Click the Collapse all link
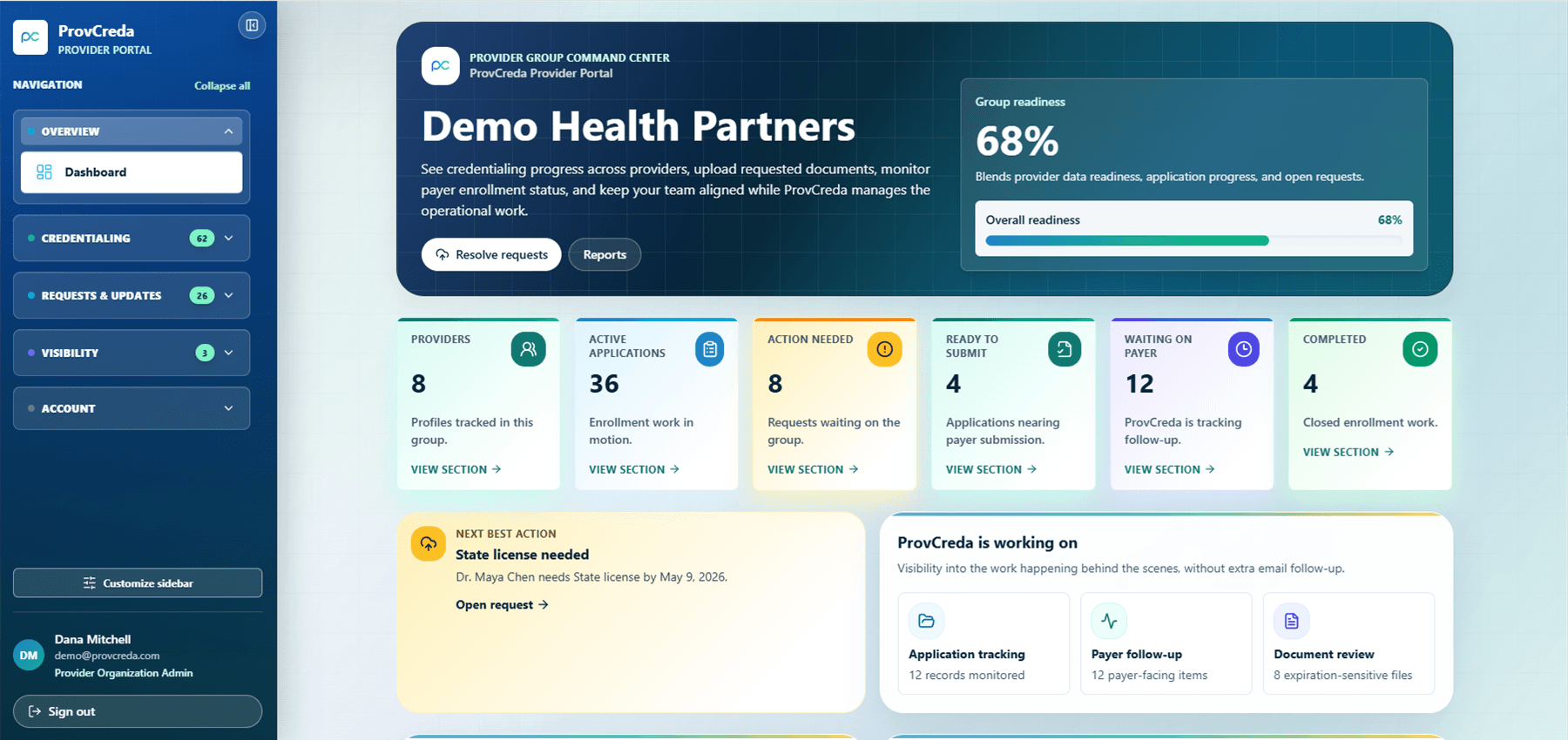The width and height of the screenshot is (1568, 740). [222, 85]
